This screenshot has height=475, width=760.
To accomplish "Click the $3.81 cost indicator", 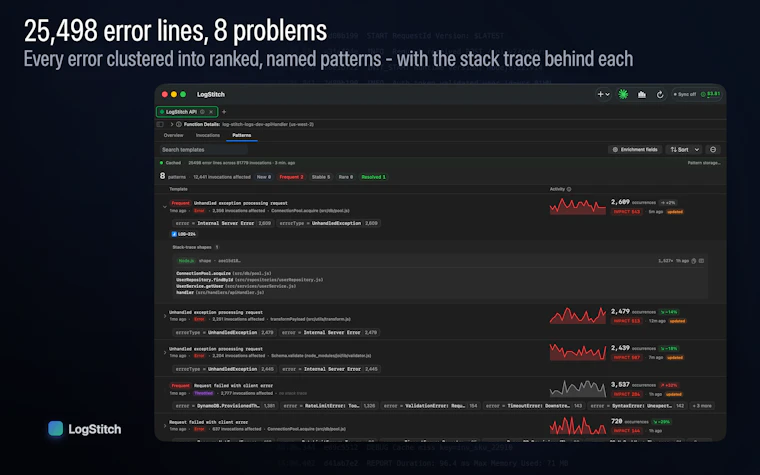I will pyautogui.click(x=711, y=94).
